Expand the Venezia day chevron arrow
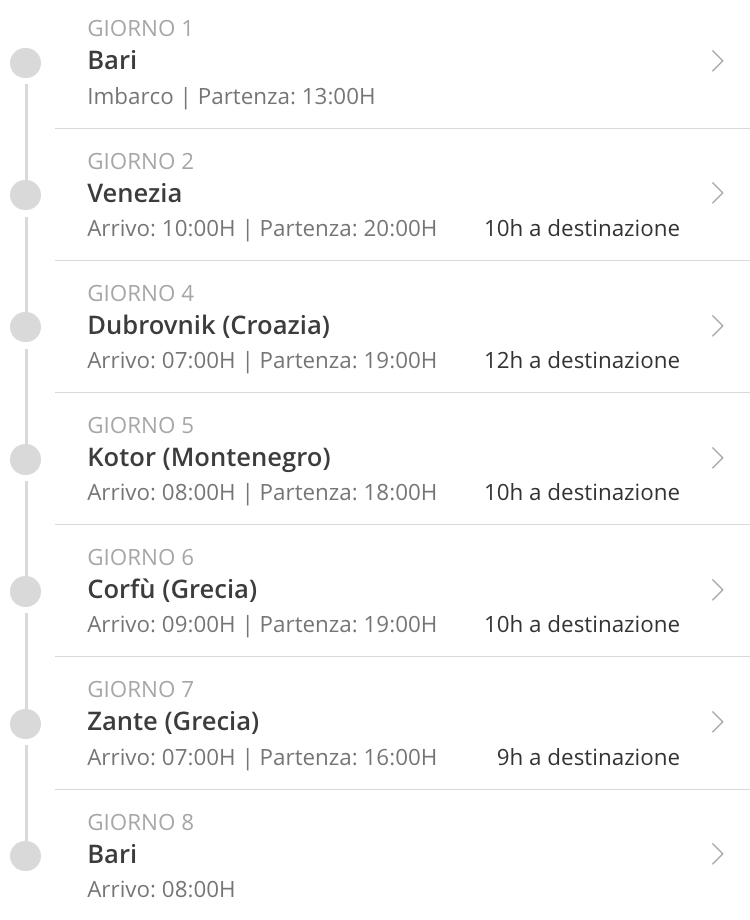Screen dimensions: 750x920 click(717, 193)
